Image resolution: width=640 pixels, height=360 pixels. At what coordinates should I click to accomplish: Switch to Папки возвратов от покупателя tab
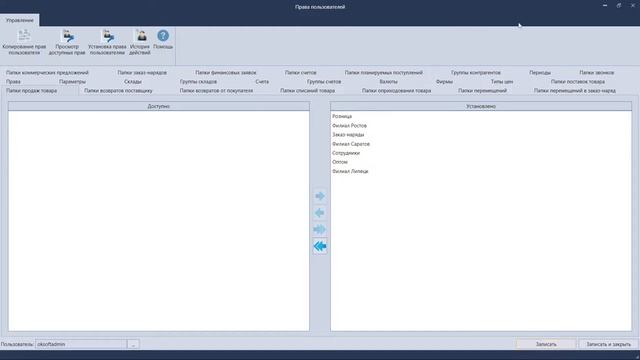click(216, 91)
